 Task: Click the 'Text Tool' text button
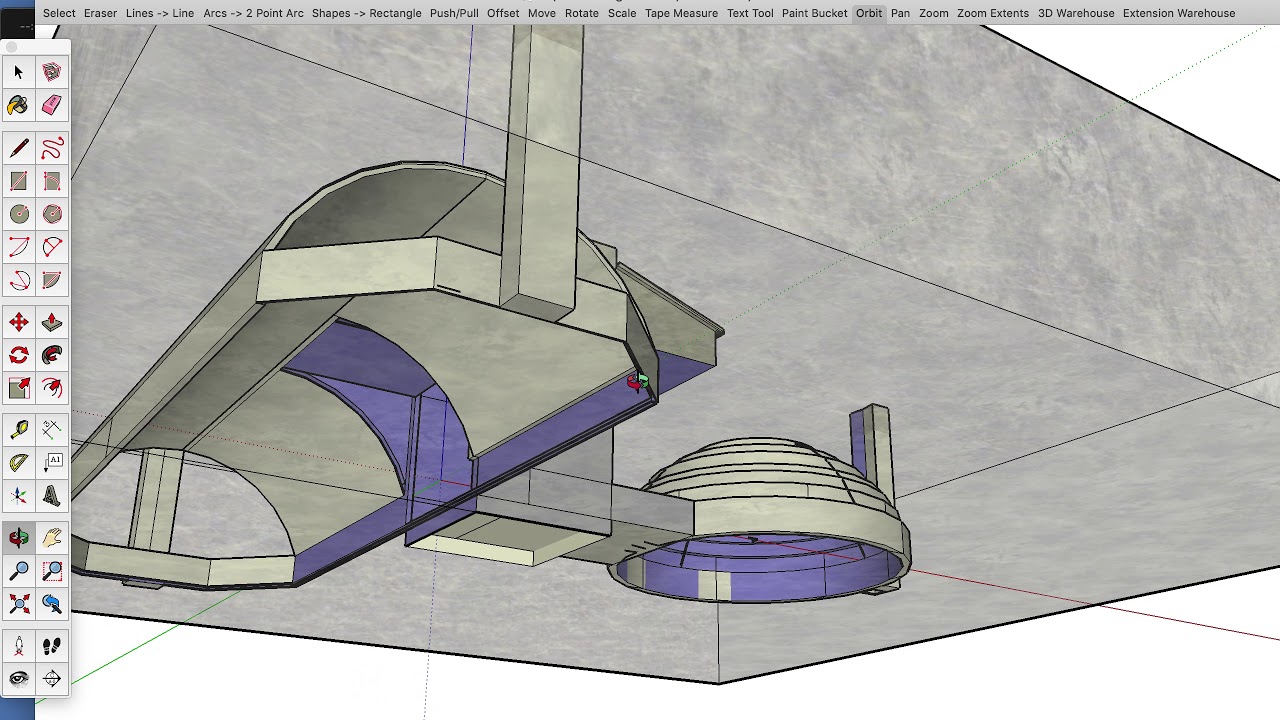(x=750, y=13)
